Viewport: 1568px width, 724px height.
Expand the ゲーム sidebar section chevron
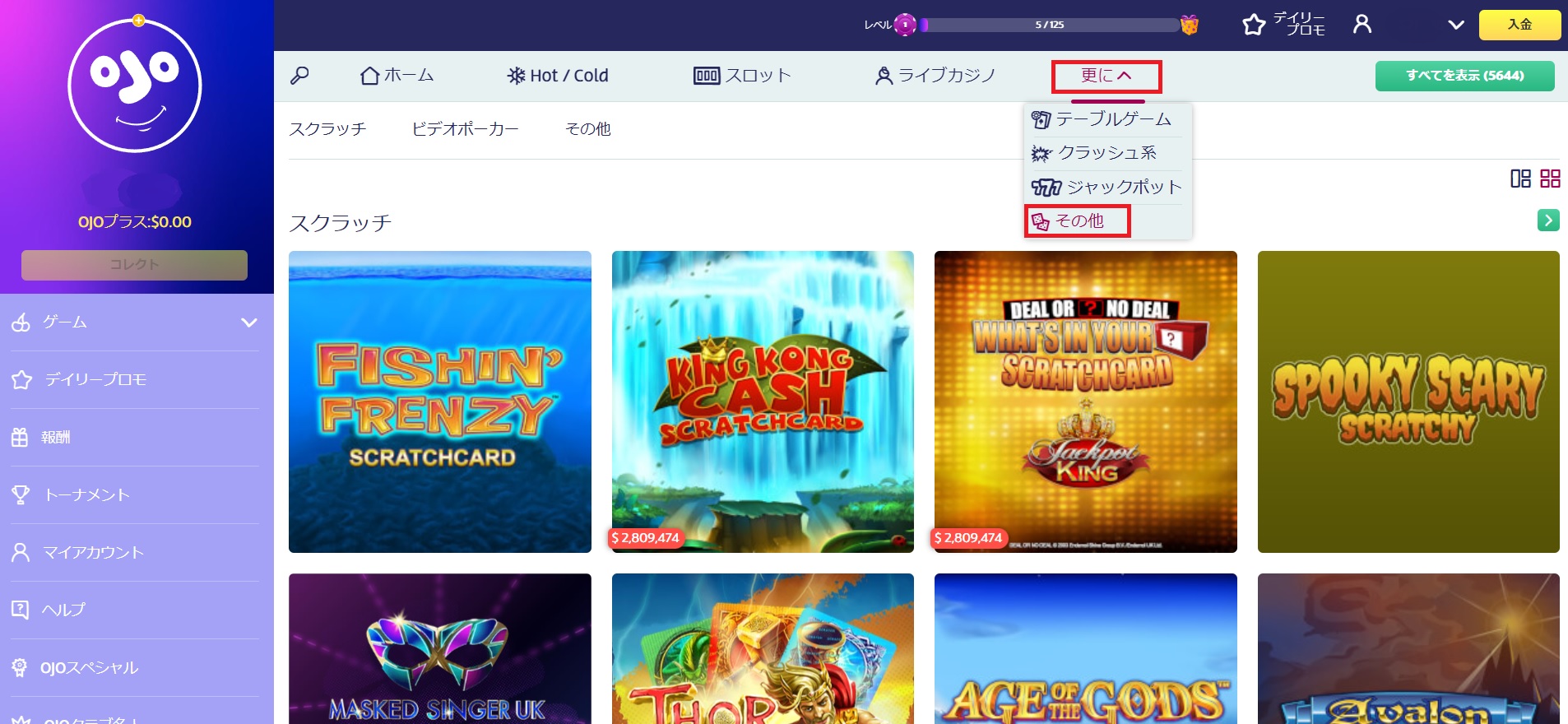[249, 323]
